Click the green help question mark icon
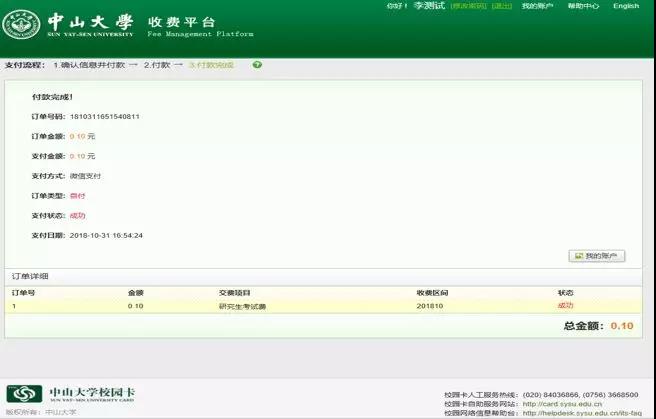The height and width of the screenshot is (419, 656). 257,65
